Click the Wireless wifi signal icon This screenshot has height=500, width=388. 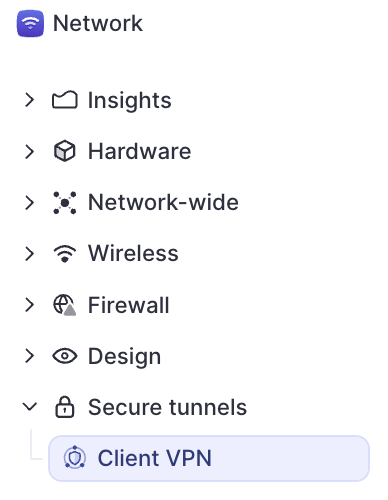[65, 254]
